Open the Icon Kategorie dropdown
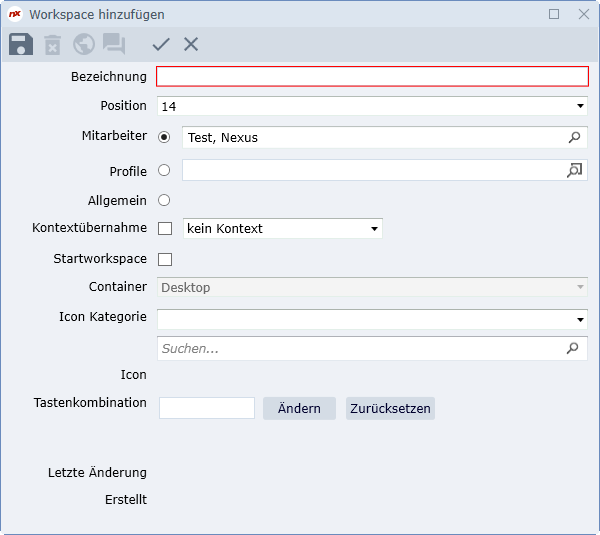Image resolution: width=600 pixels, height=535 pixels. pos(580,319)
